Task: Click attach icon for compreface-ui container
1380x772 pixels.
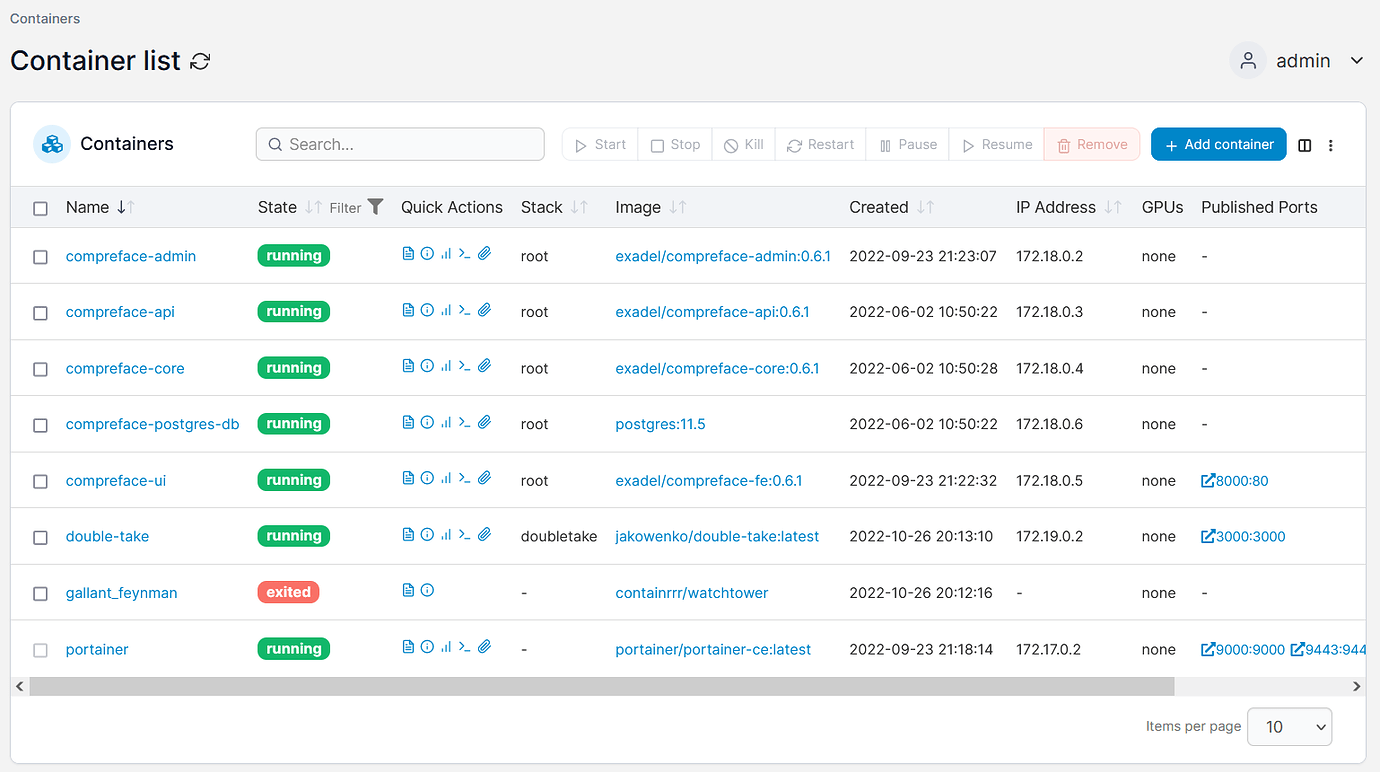Action: pos(484,479)
